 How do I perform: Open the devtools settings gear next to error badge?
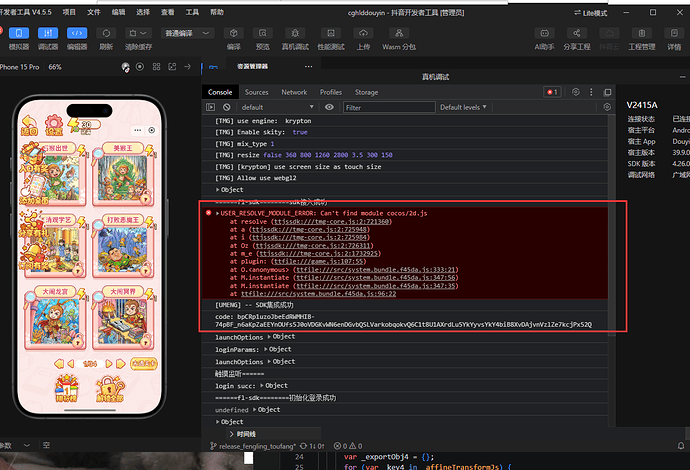tap(576, 92)
